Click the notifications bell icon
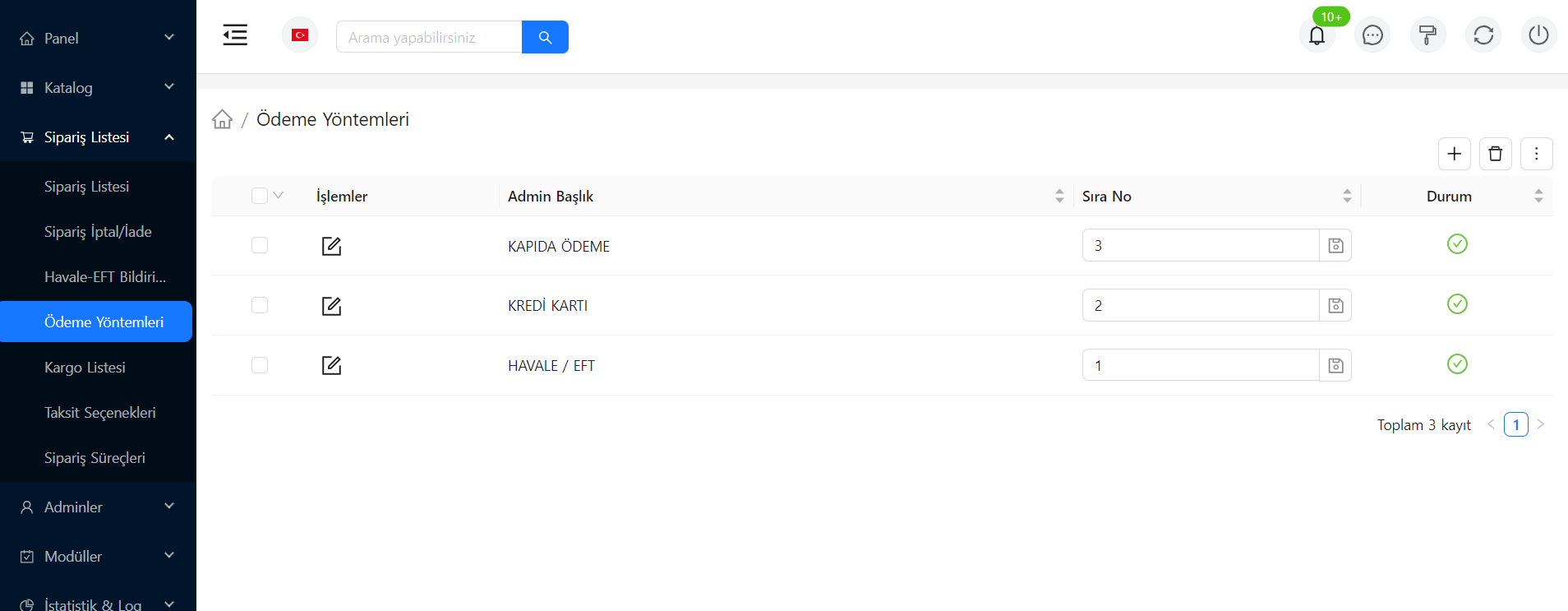 click(1317, 36)
